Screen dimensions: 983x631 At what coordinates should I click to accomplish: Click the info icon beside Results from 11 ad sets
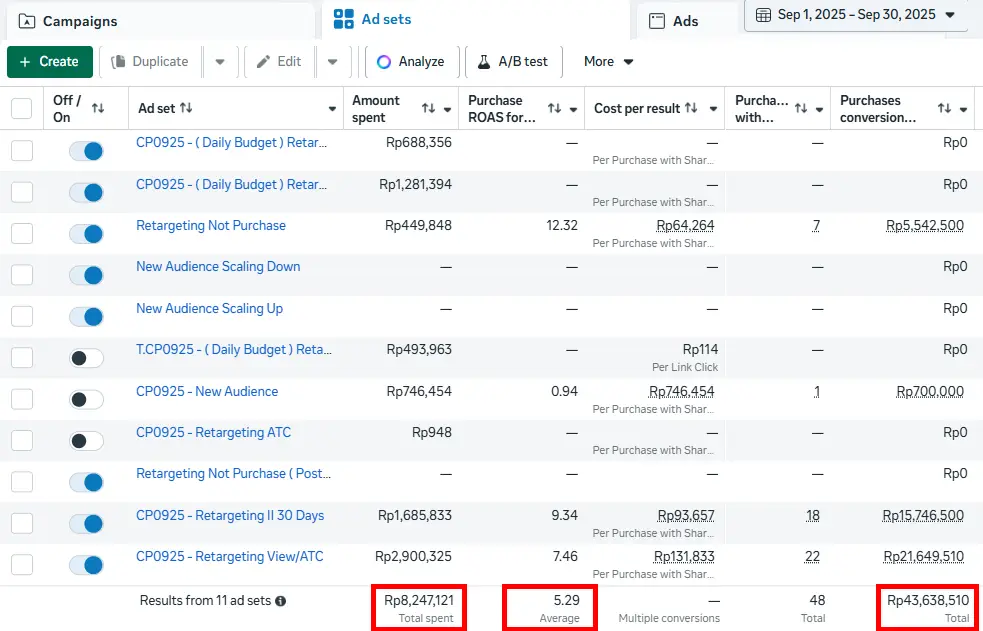click(x=281, y=601)
